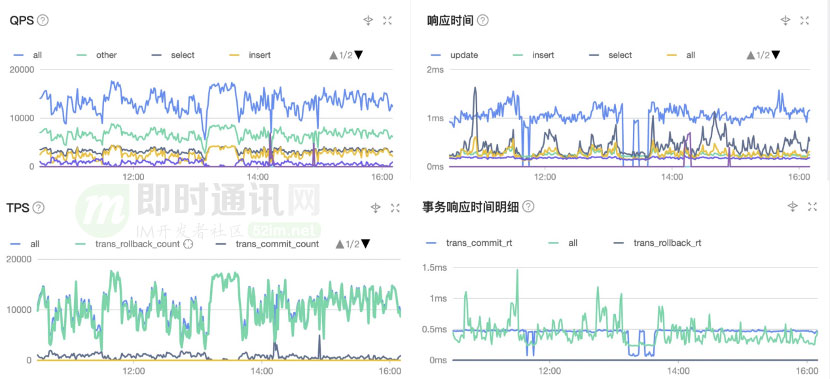This screenshot has height=379, width=830.
Task: Click the 事务响应时间明细 panel title
Action: tap(471, 206)
